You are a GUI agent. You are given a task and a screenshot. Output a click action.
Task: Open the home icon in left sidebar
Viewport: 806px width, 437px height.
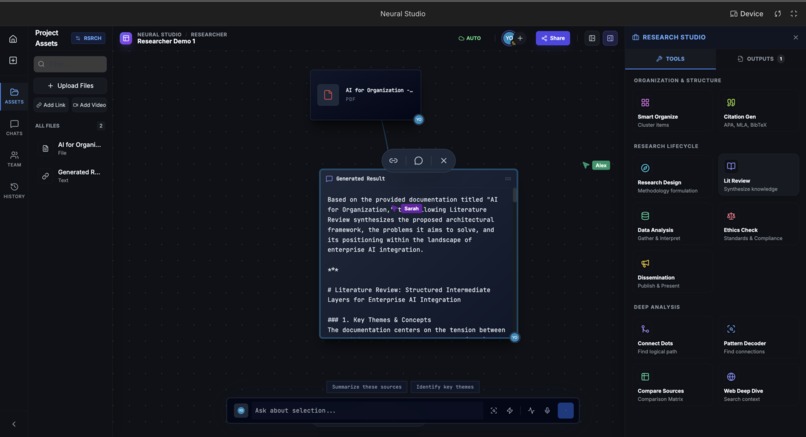pyautogui.click(x=13, y=39)
